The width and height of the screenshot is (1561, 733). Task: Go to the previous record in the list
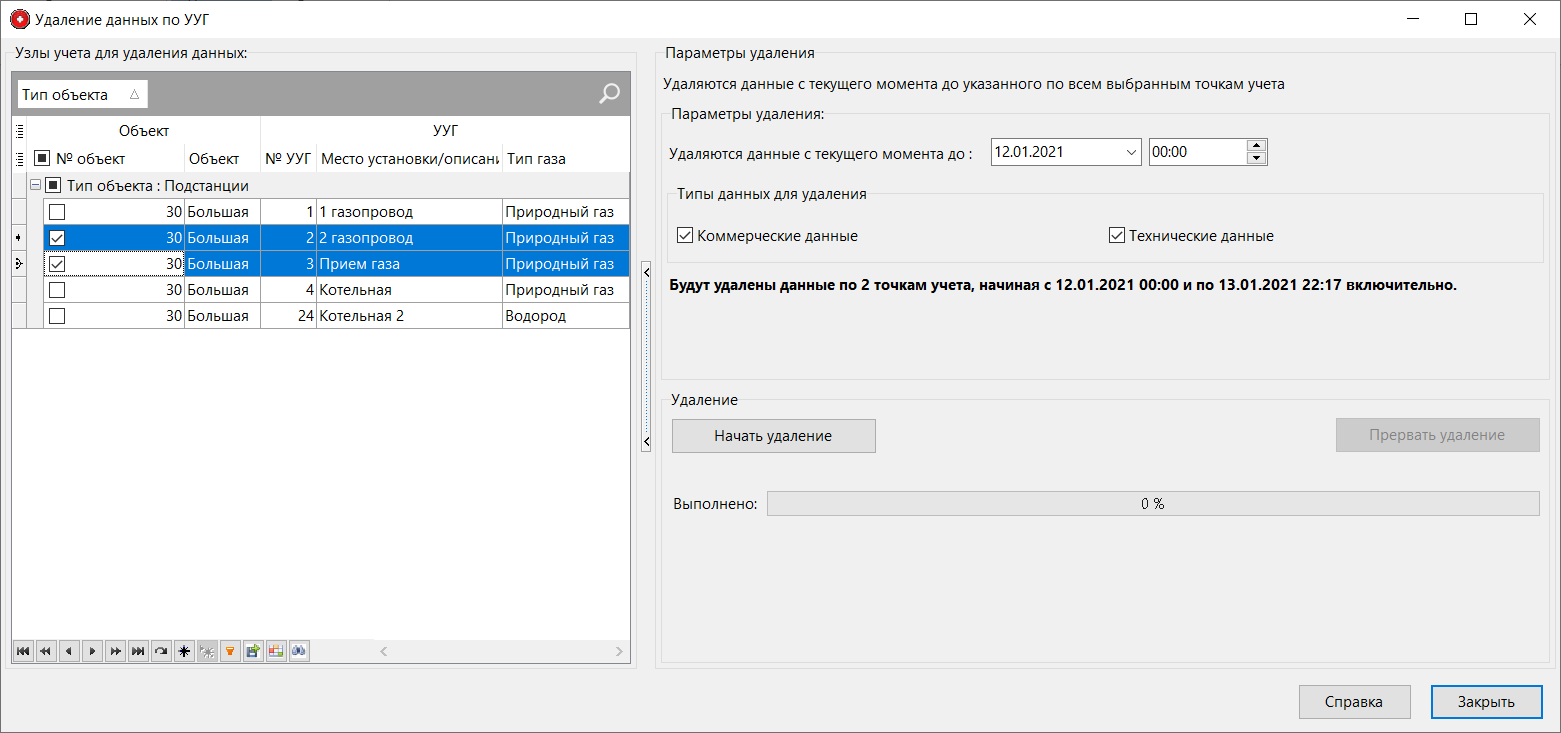(x=68, y=651)
